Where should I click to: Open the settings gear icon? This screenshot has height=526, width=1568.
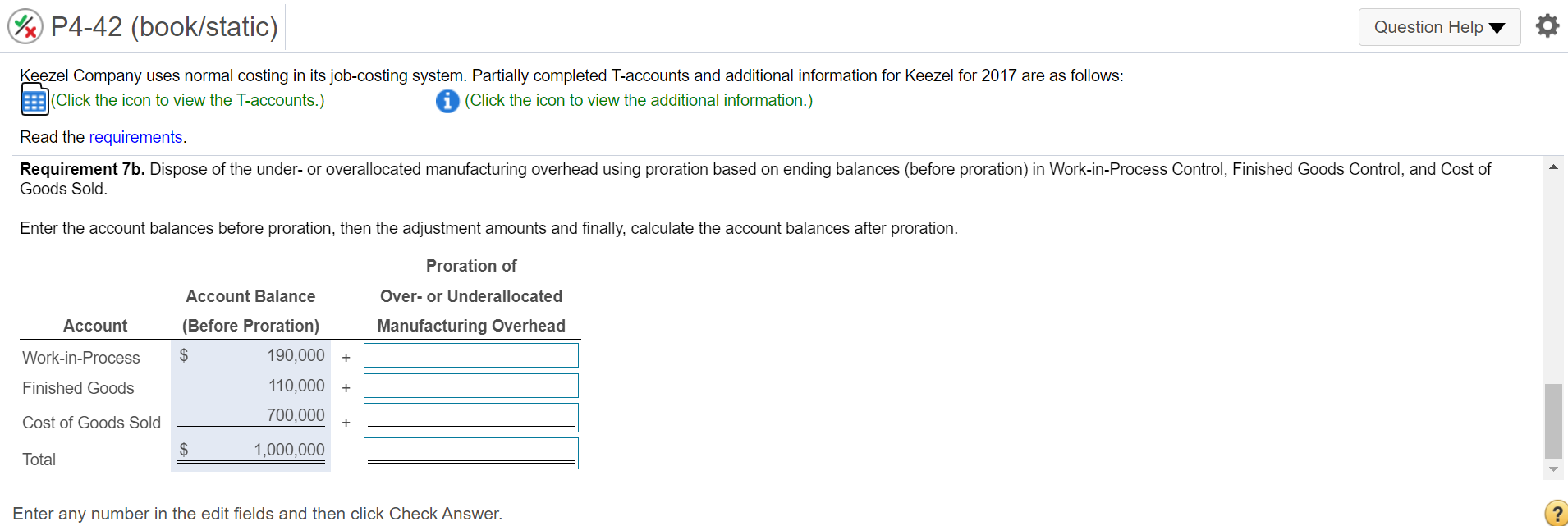coord(1548,25)
